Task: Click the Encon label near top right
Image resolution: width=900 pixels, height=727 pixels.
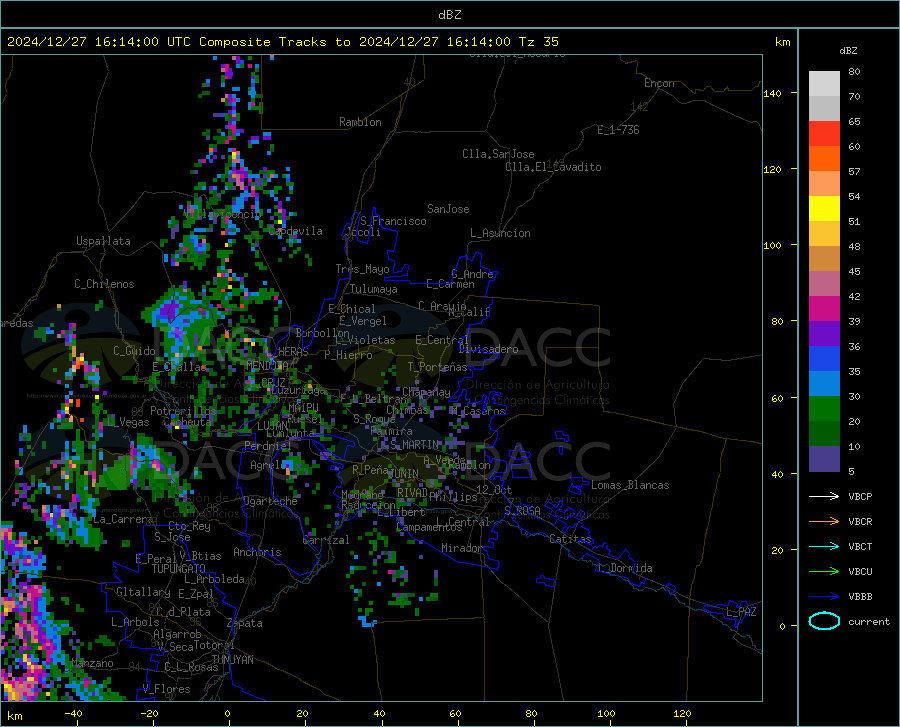Action: [659, 83]
